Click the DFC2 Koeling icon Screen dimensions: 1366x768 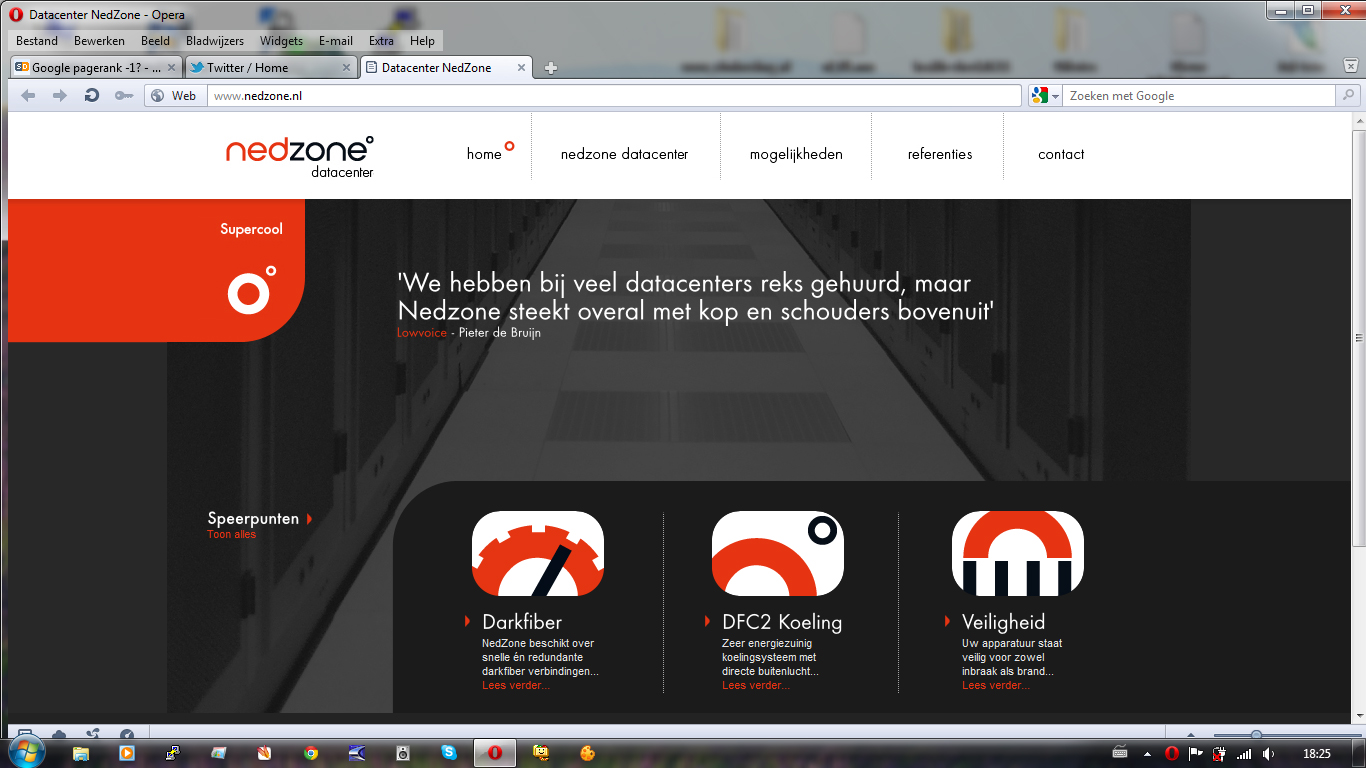(x=777, y=553)
